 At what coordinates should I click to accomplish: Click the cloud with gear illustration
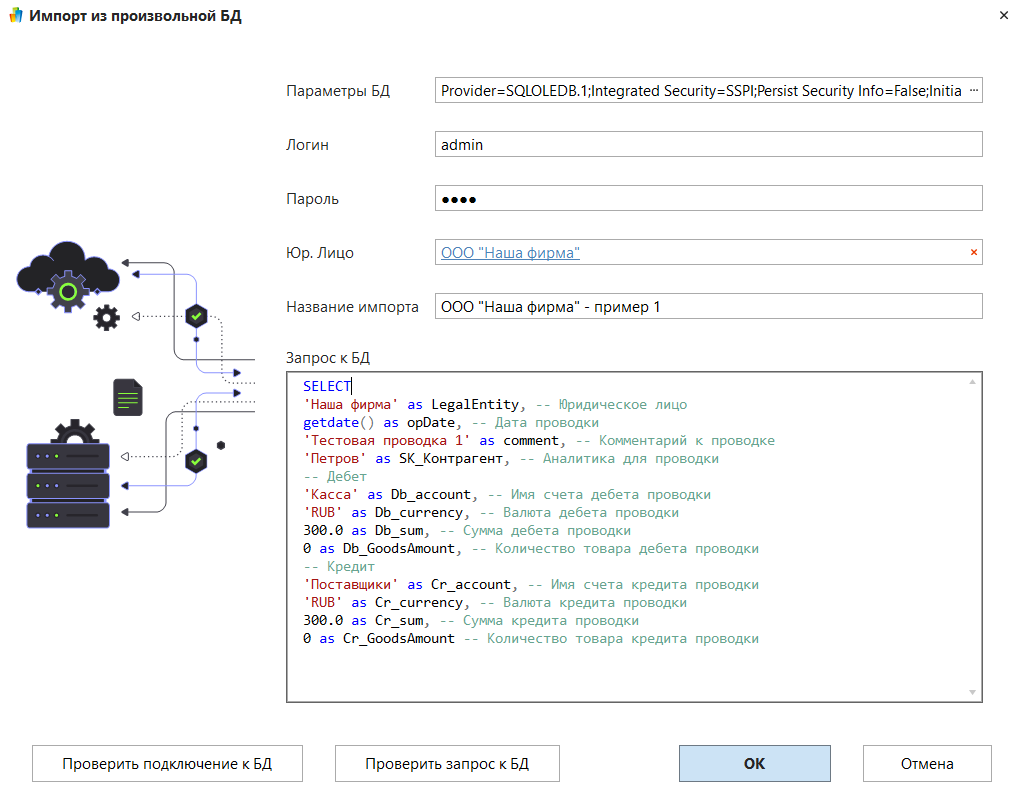[68, 277]
